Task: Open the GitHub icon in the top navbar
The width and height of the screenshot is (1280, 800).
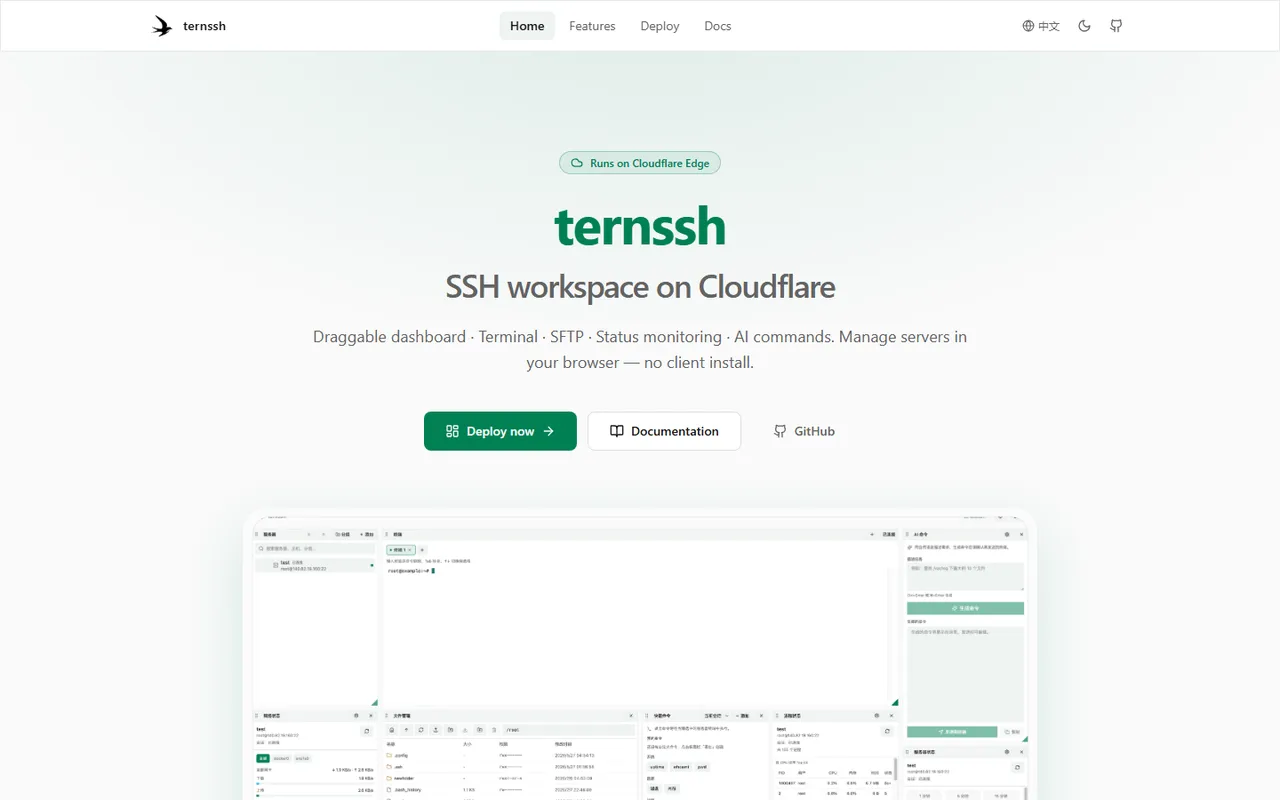Action: pos(1116,26)
